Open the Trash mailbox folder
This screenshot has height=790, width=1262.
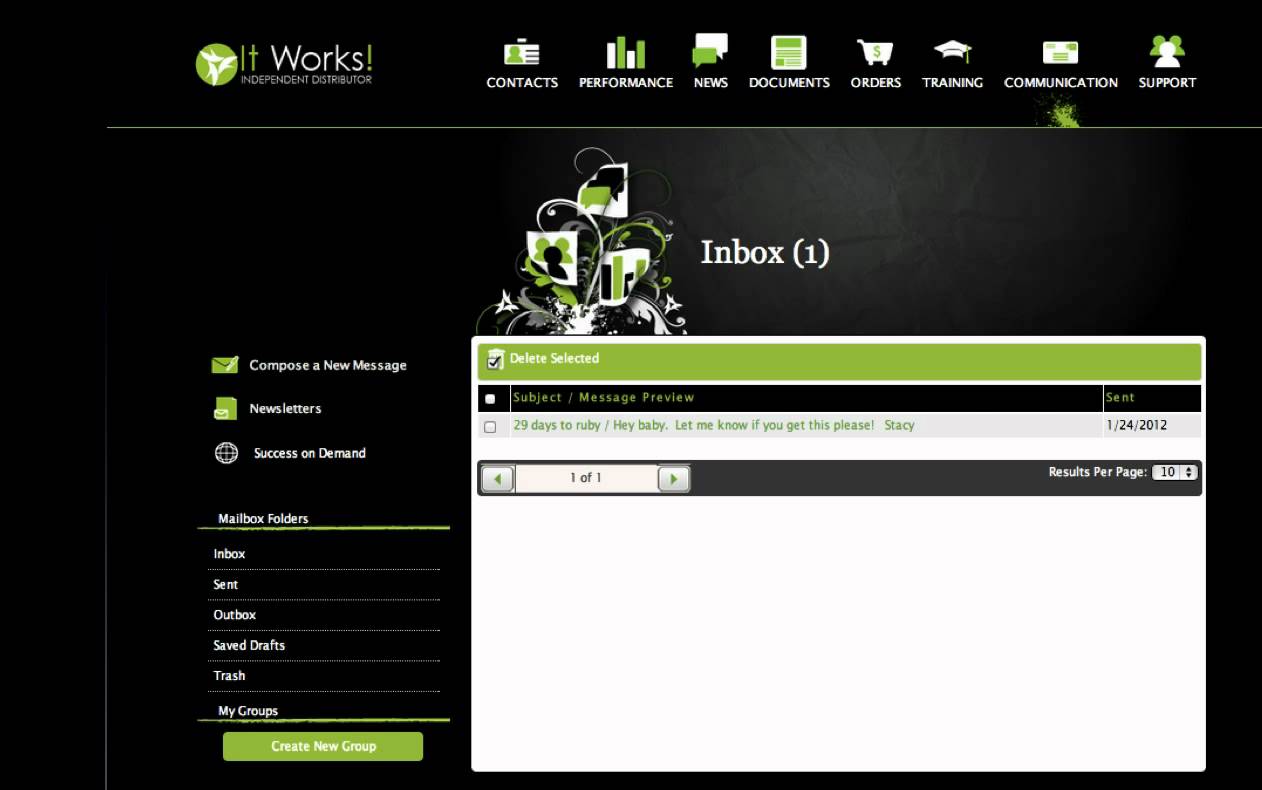pos(229,675)
